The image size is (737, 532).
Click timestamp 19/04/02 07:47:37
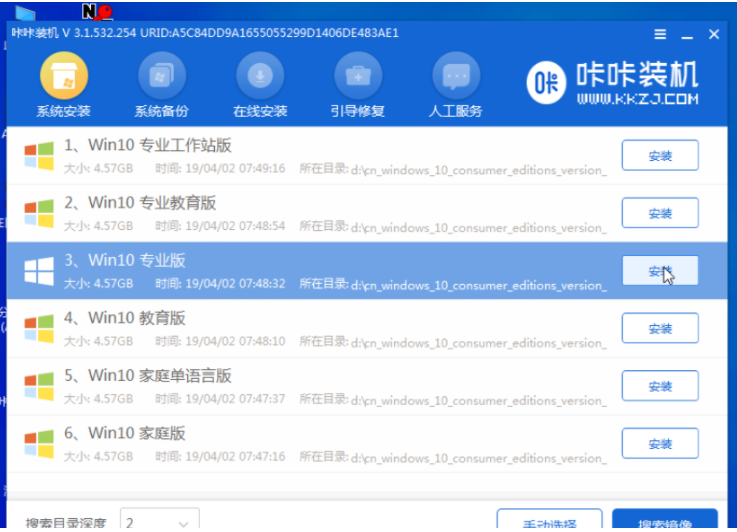click(235, 399)
